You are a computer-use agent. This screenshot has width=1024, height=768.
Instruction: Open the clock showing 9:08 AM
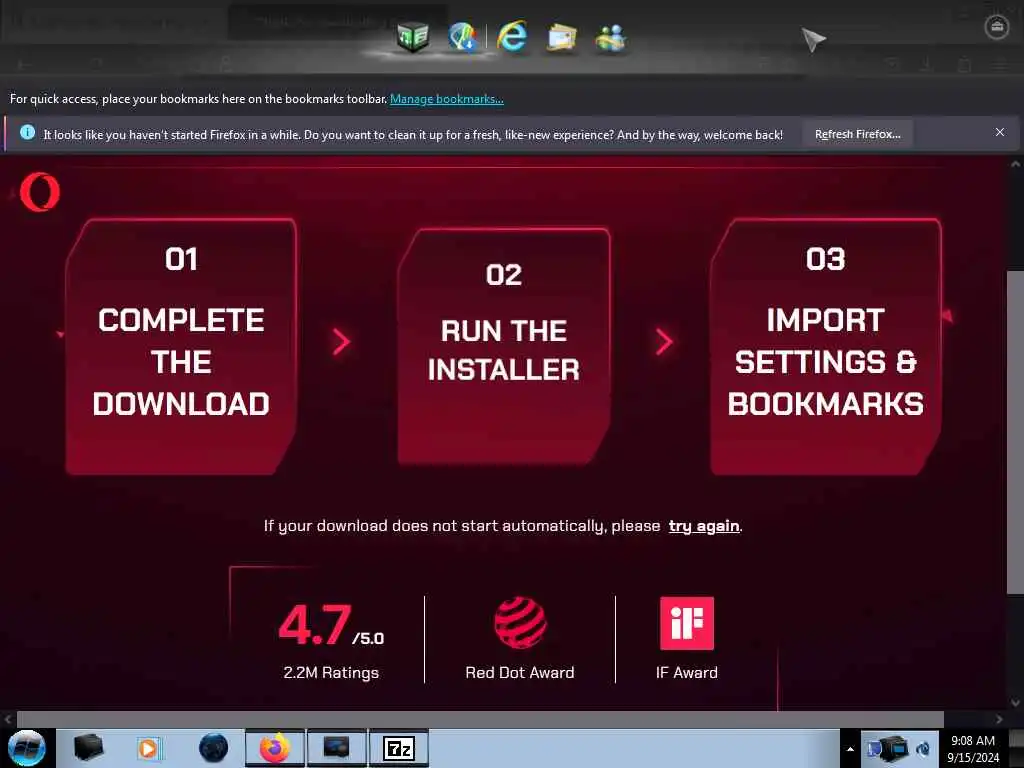[x=973, y=749]
